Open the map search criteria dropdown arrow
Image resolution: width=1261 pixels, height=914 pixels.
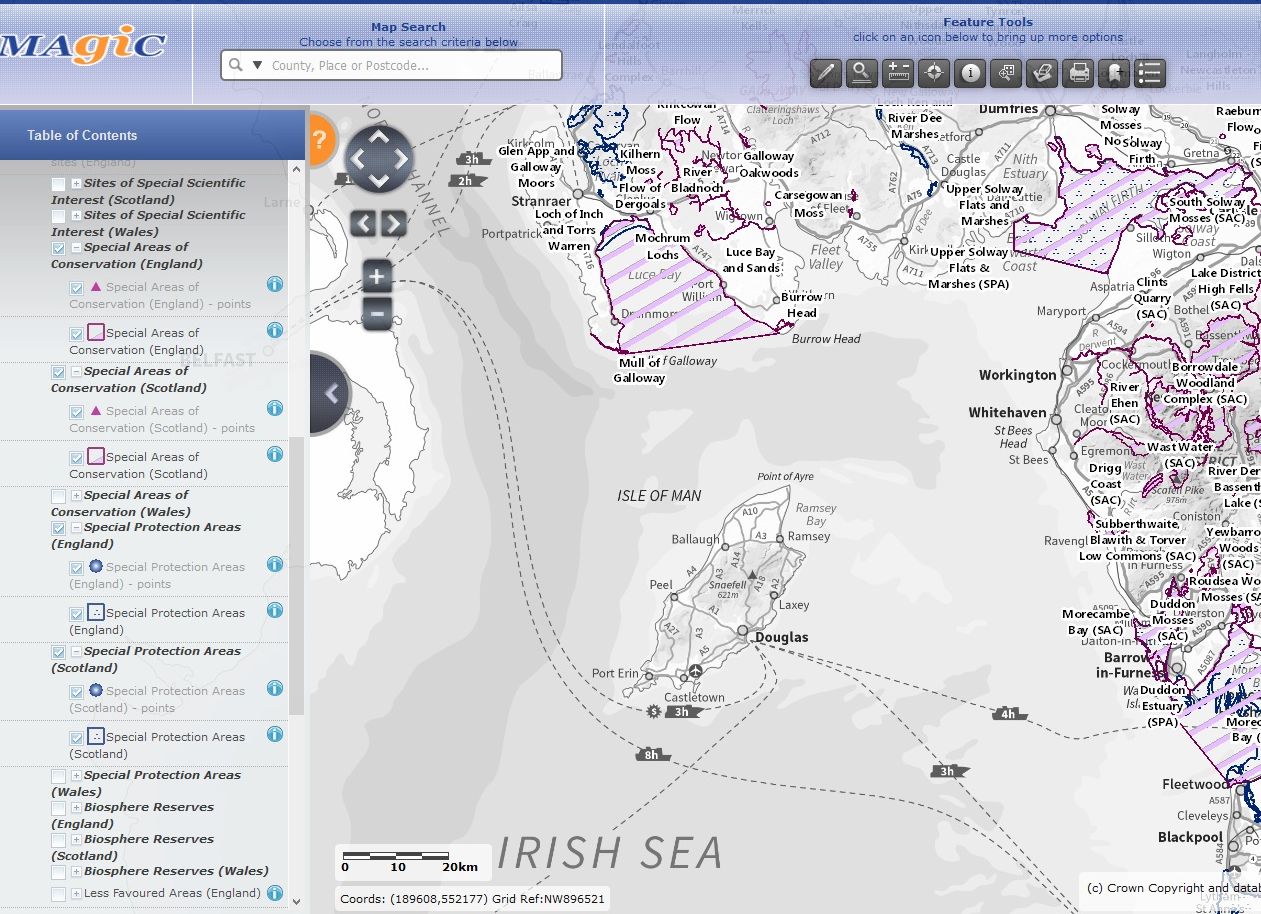[257, 66]
